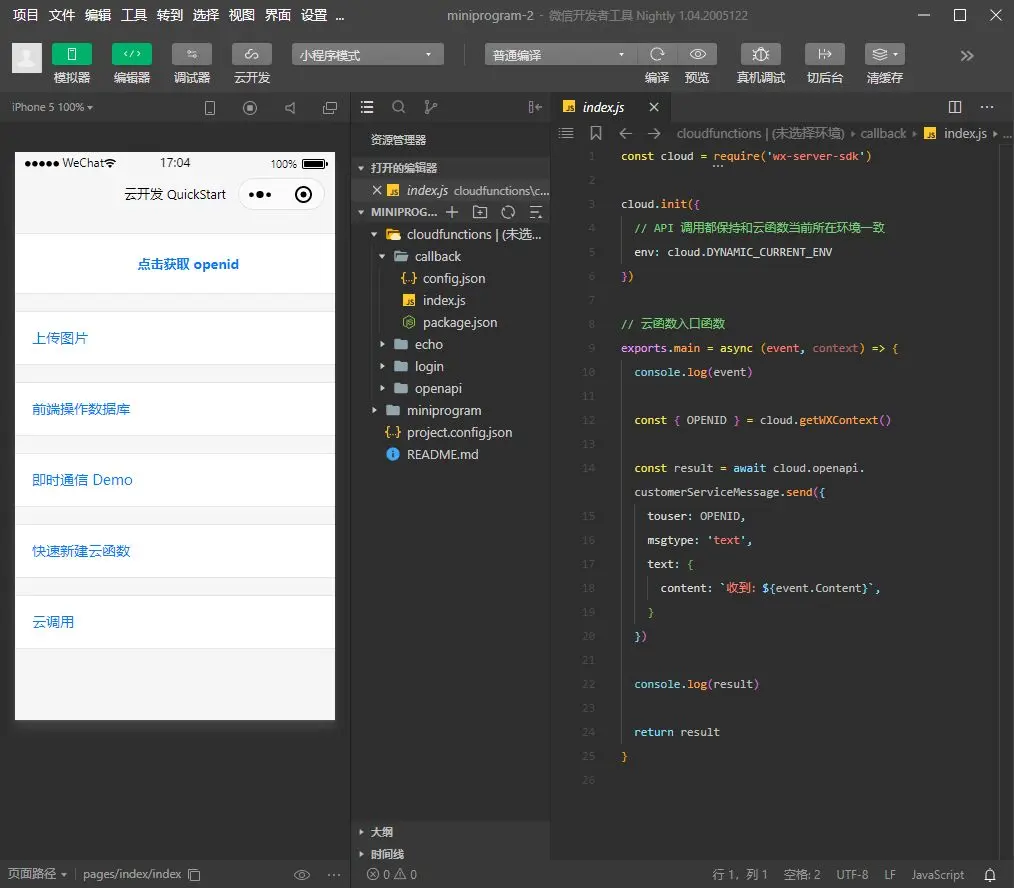Click the Cloud Development (云开发) icon
Viewport: 1014px width, 888px height.
point(252,54)
